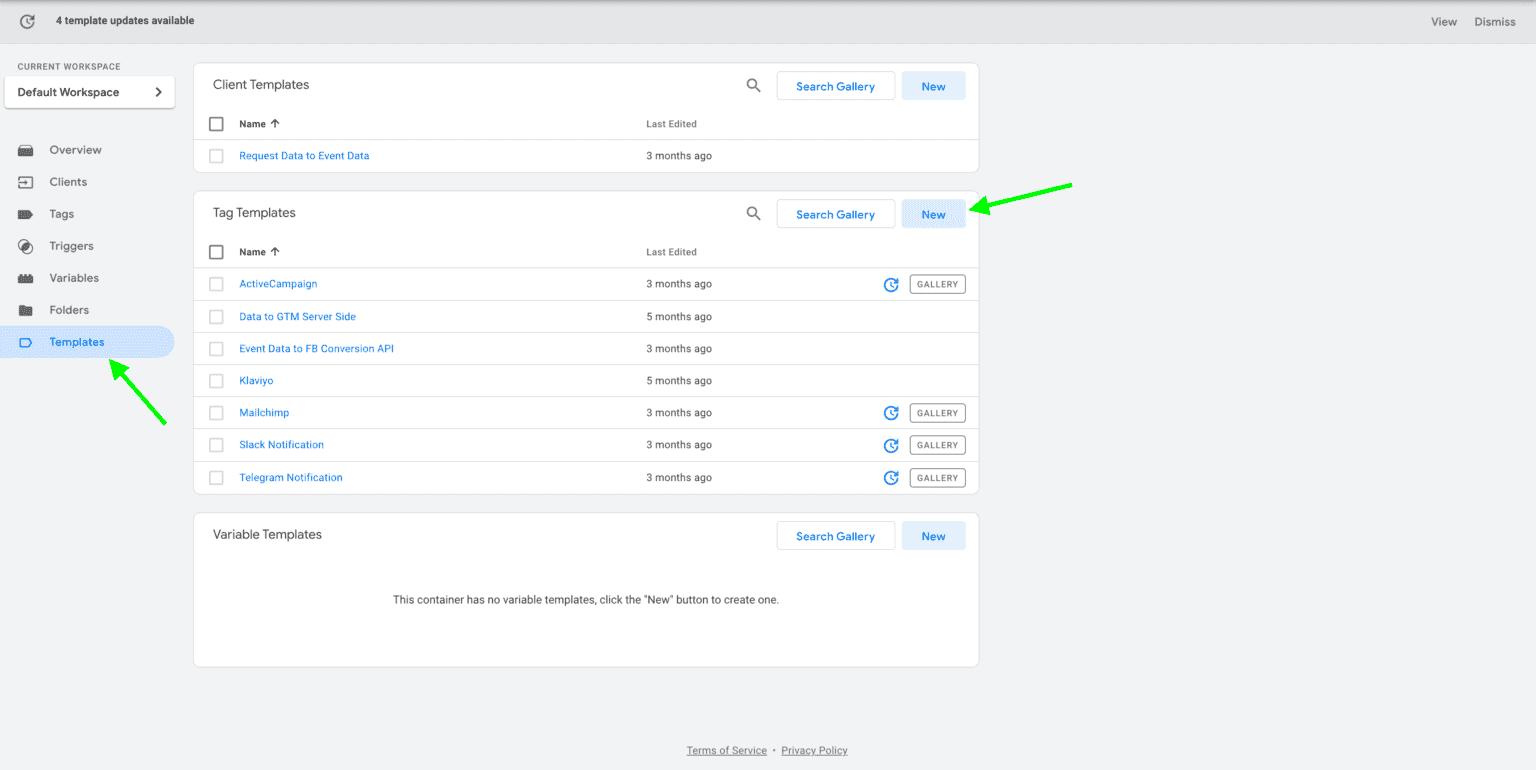The width and height of the screenshot is (1536, 770).
Task: Search Tag Templates with magnifier icon
Action: click(x=754, y=214)
